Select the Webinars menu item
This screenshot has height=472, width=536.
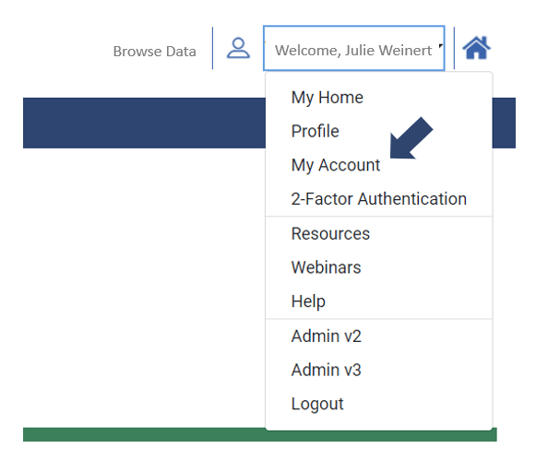pyautogui.click(x=326, y=267)
